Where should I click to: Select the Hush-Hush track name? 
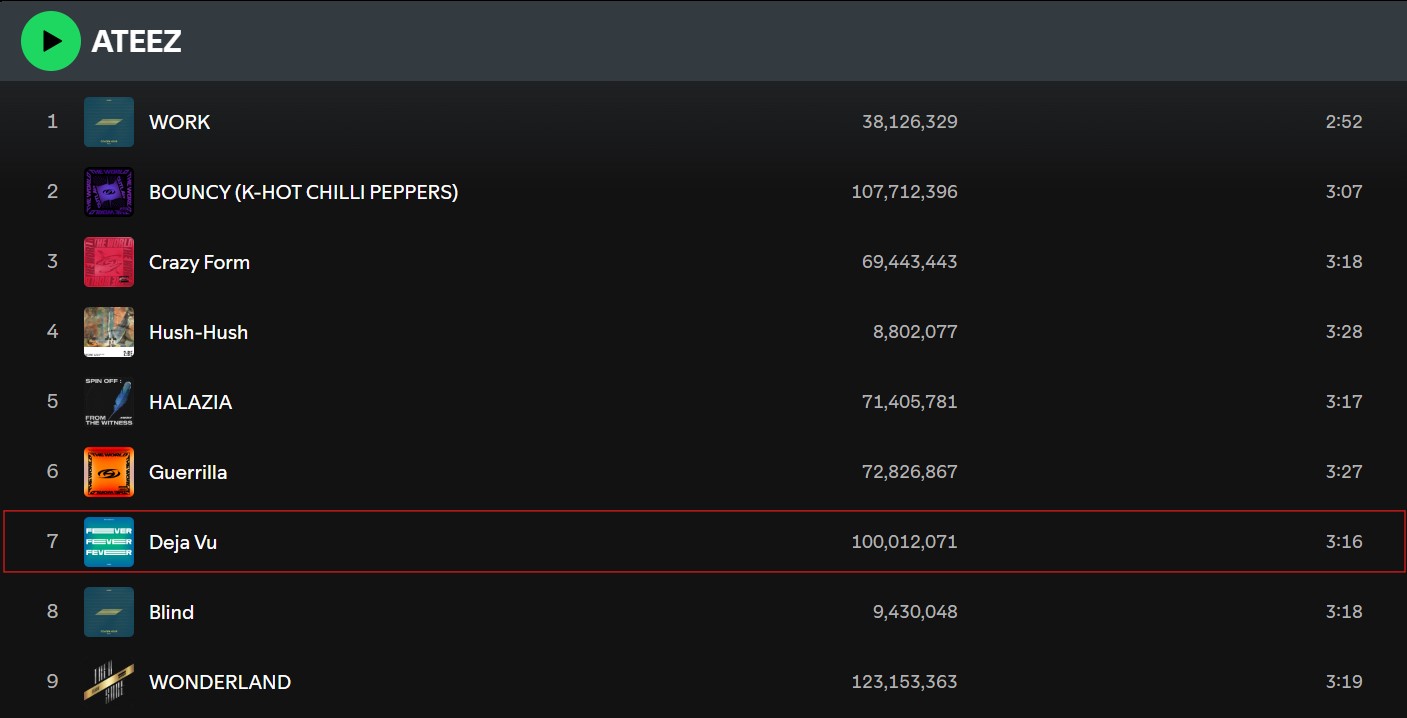tap(198, 332)
